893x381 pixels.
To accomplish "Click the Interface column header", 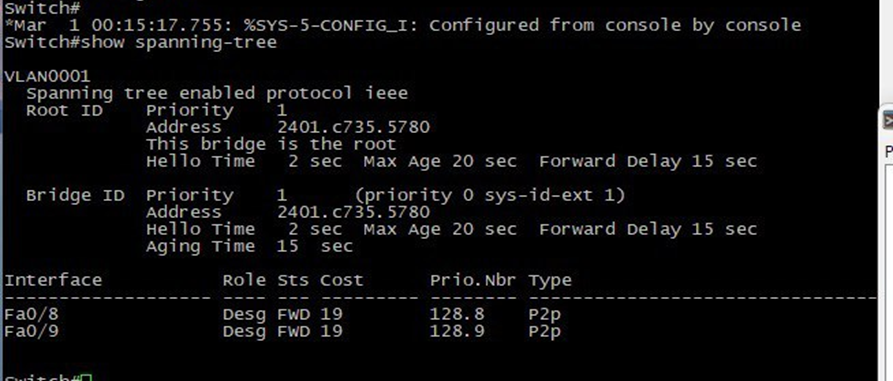I will [x=53, y=280].
